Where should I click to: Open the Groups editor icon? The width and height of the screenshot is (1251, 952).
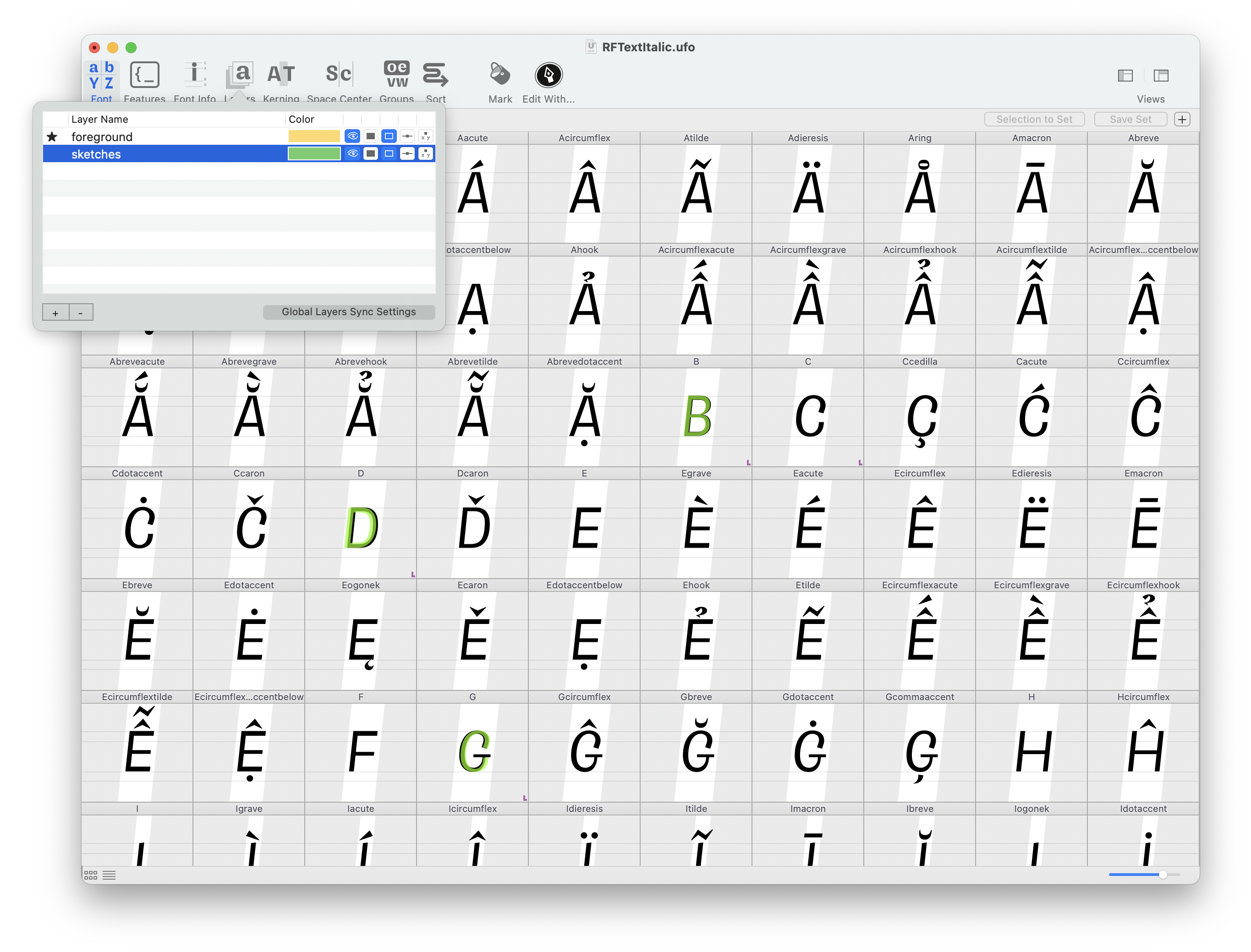396,75
